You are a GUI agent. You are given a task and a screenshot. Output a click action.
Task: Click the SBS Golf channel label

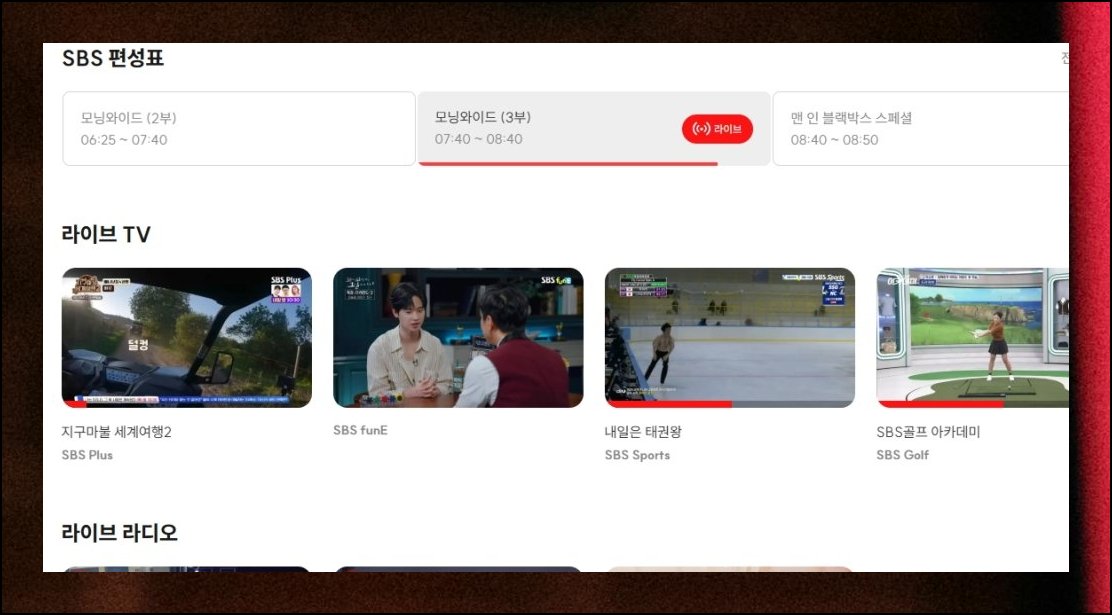pos(903,455)
